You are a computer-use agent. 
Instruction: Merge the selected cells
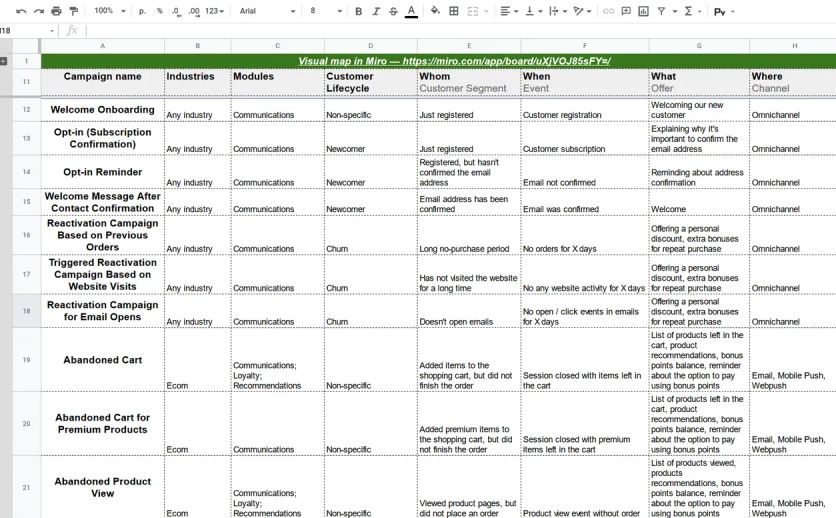pos(472,11)
